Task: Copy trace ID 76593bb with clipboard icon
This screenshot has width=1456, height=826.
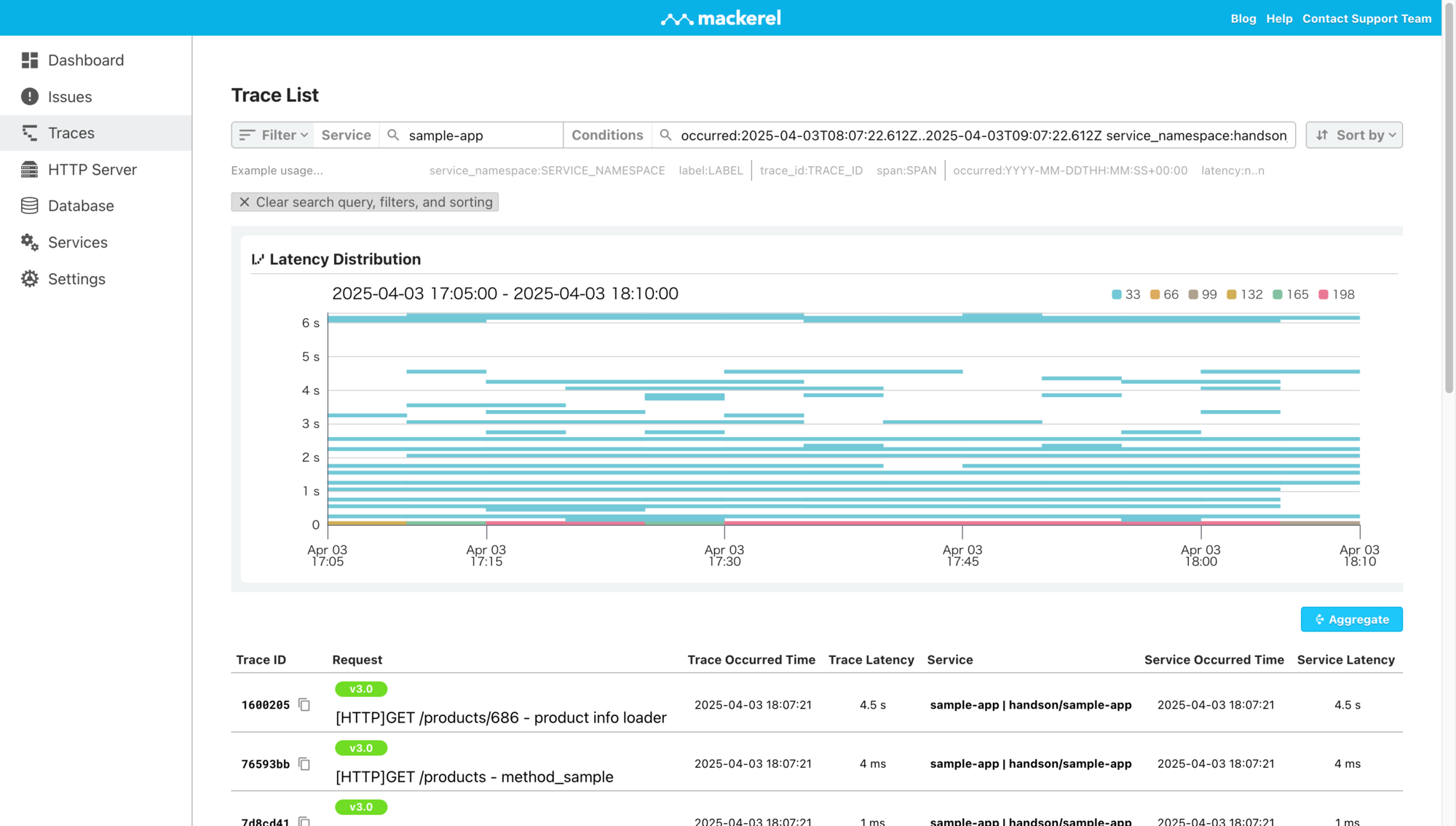Action: [304, 764]
